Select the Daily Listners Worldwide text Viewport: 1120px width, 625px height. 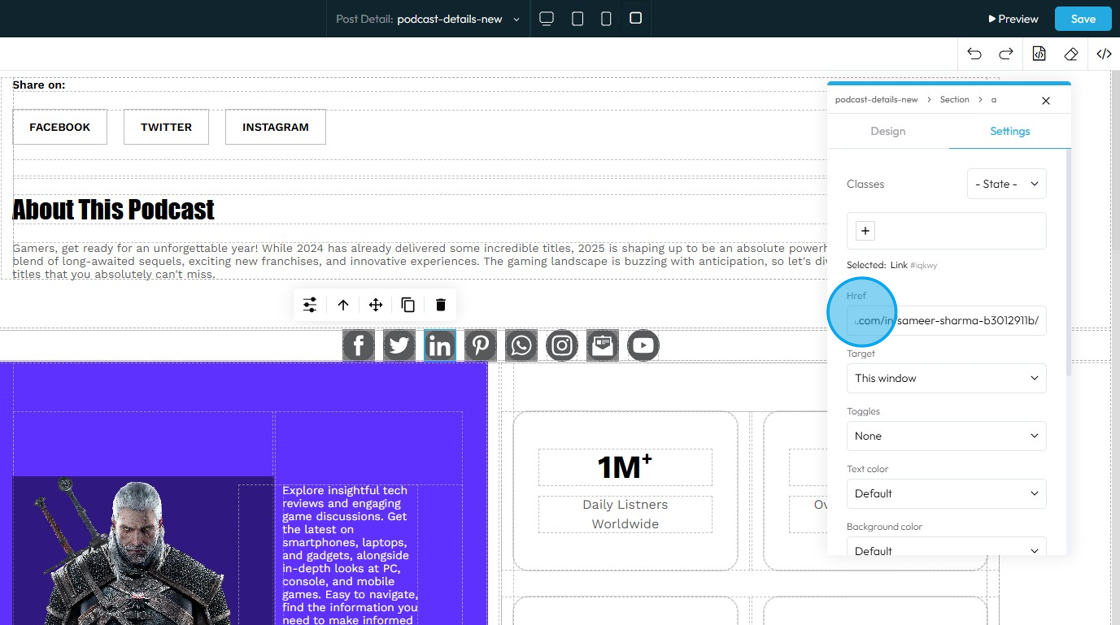click(x=625, y=514)
